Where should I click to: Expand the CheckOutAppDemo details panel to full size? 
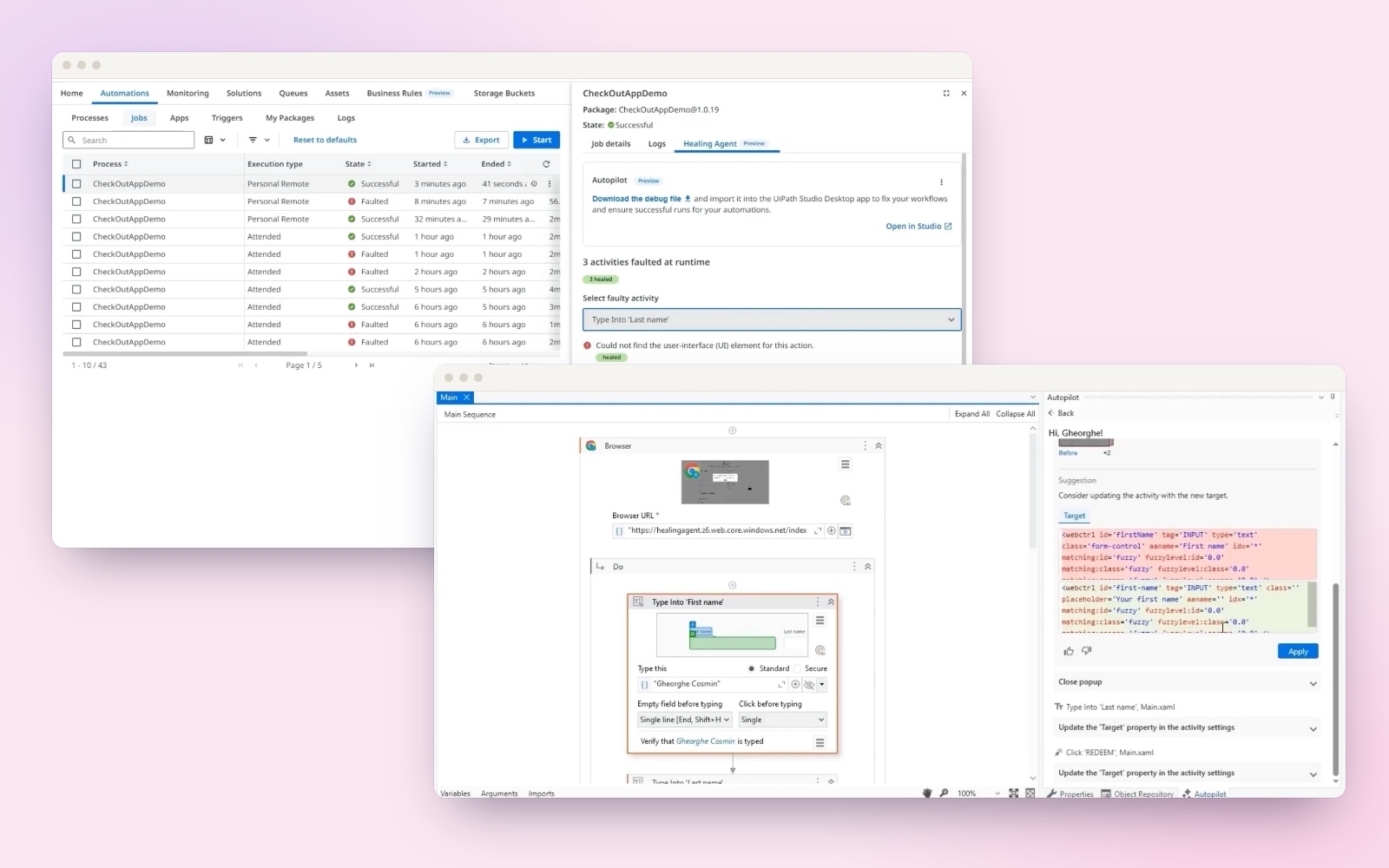pyautogui.click(x=946, y=93)
